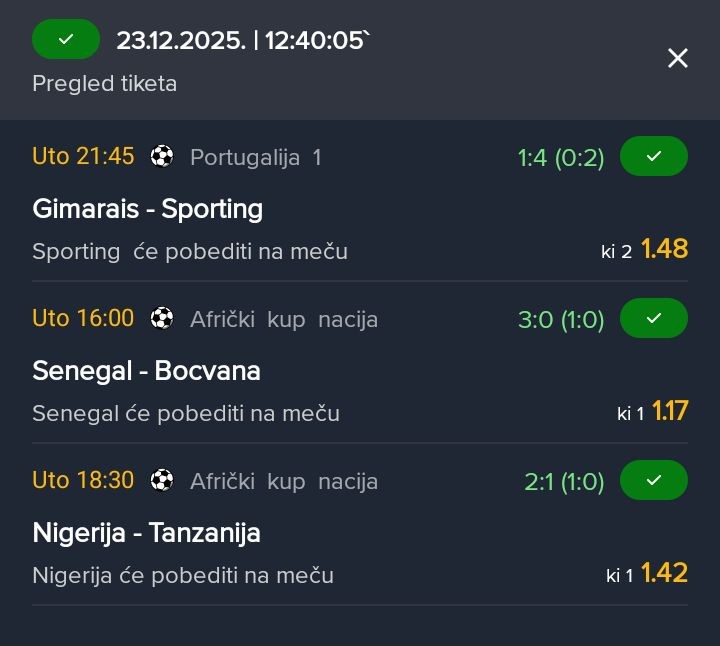Viewport: 720px width, 646px height.
Task: Click the 1.48 odds value
Action: click(665, 249)
